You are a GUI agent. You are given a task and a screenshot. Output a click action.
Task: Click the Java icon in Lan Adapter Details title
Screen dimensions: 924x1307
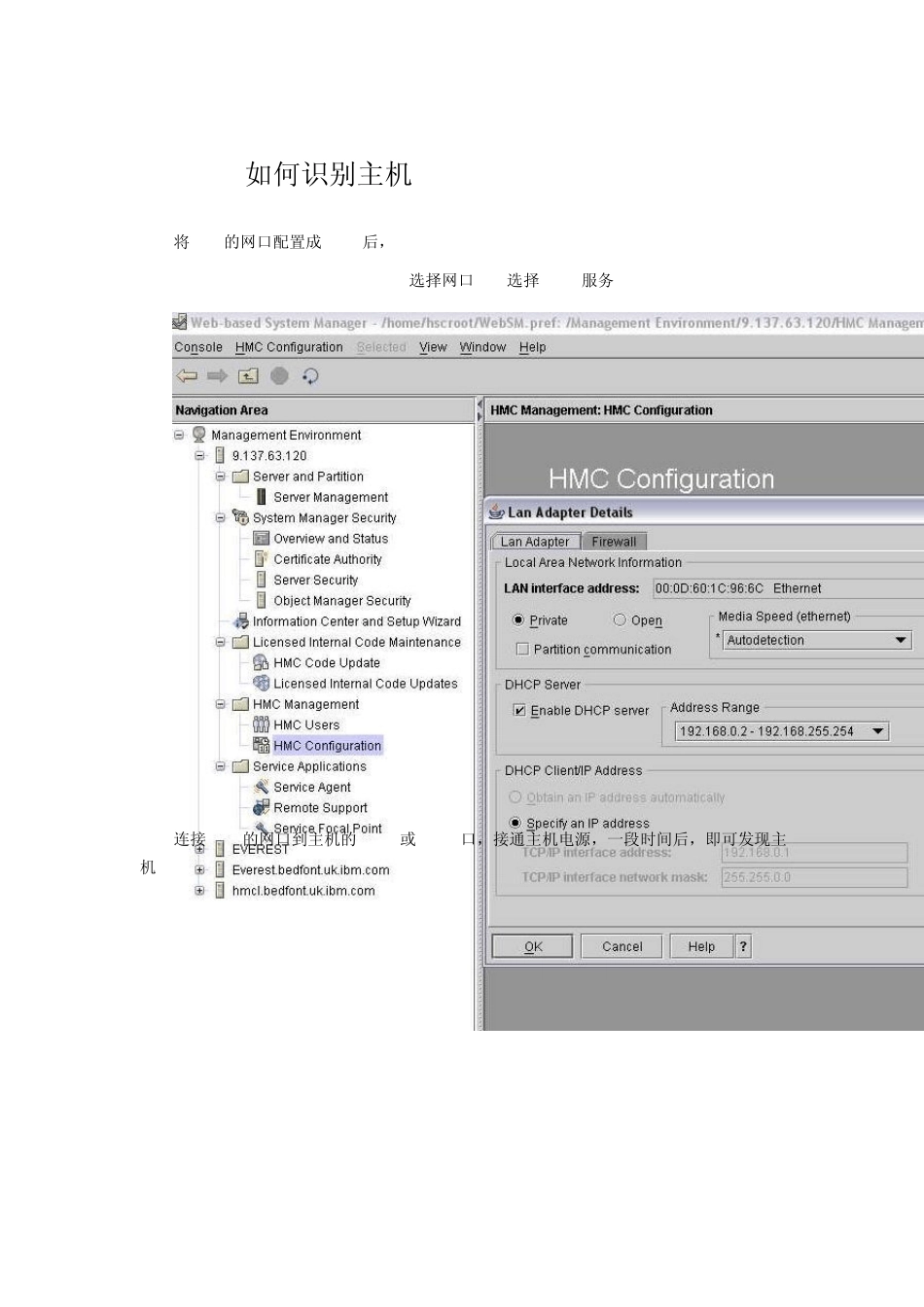pos(496,512)
